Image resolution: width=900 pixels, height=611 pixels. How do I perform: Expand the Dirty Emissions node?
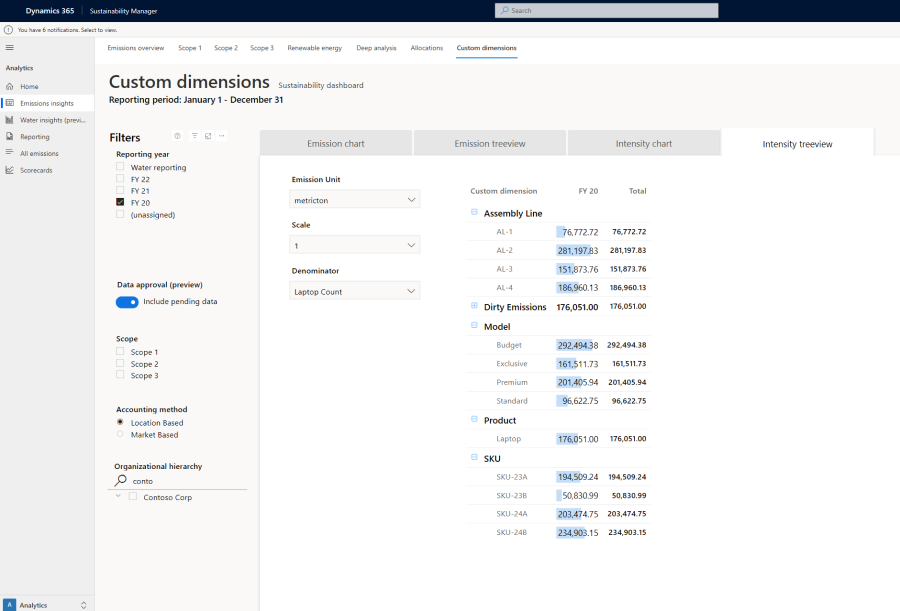(x=473, y=307)
